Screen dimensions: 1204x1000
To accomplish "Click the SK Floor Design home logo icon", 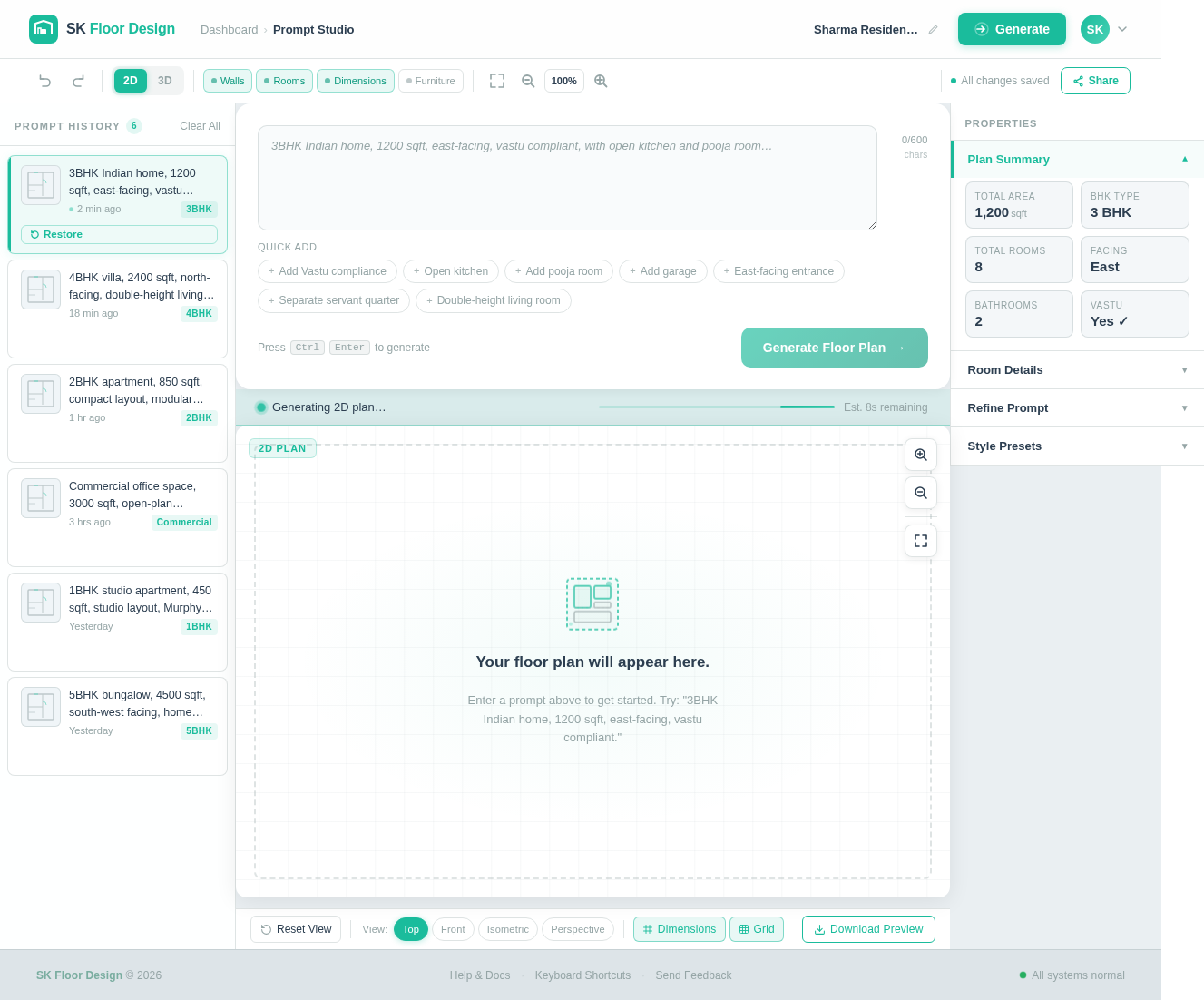I will (x=43, y=28).
